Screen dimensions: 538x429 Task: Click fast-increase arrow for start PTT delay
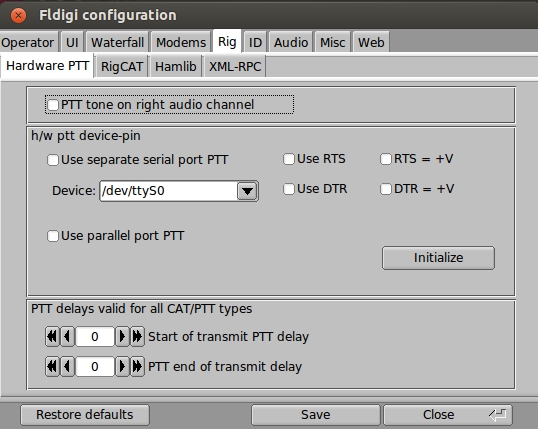[x=137, y=337]
